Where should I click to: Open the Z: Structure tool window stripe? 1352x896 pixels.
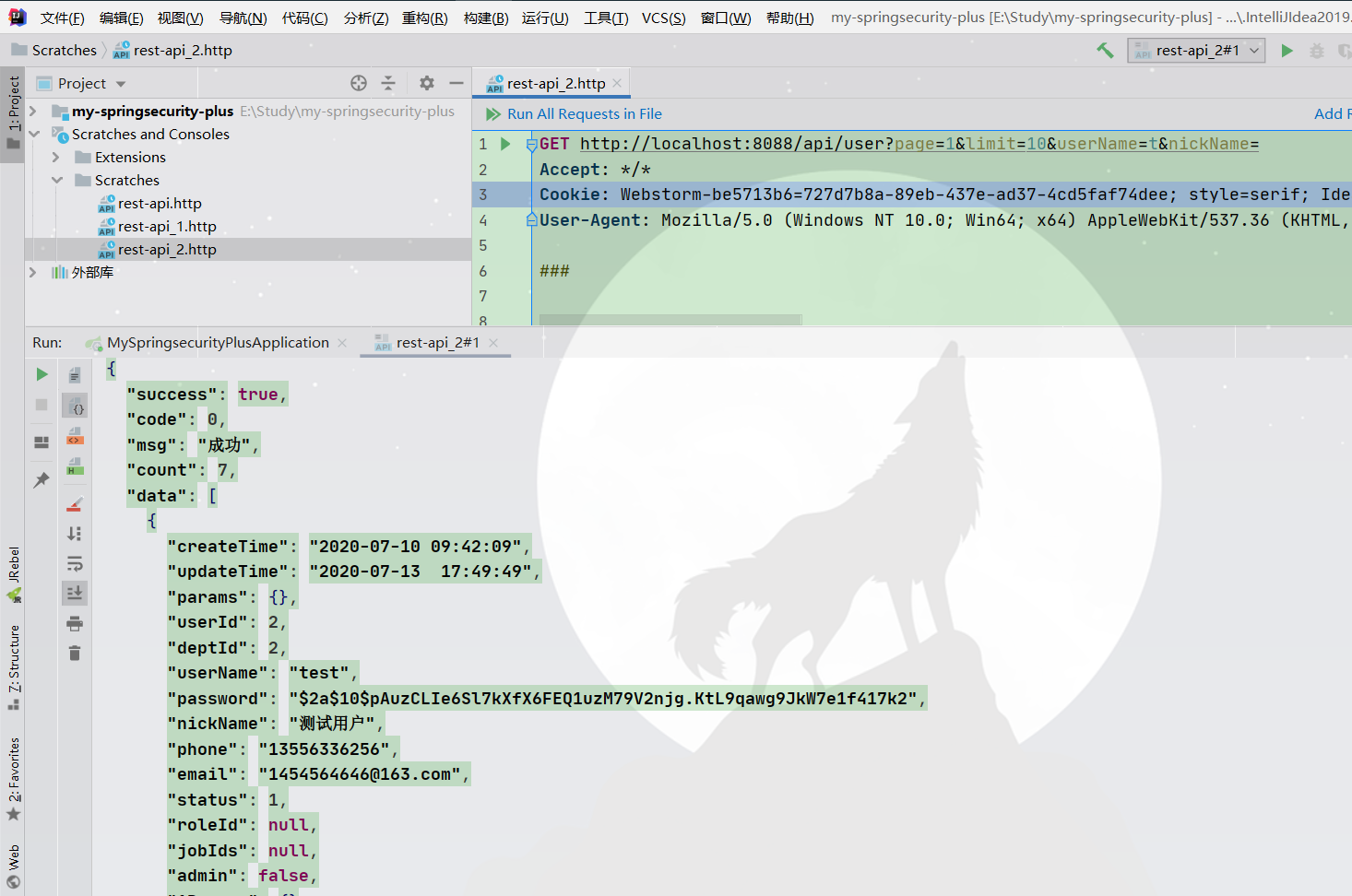pyautogui.click(x=13, y=667)
